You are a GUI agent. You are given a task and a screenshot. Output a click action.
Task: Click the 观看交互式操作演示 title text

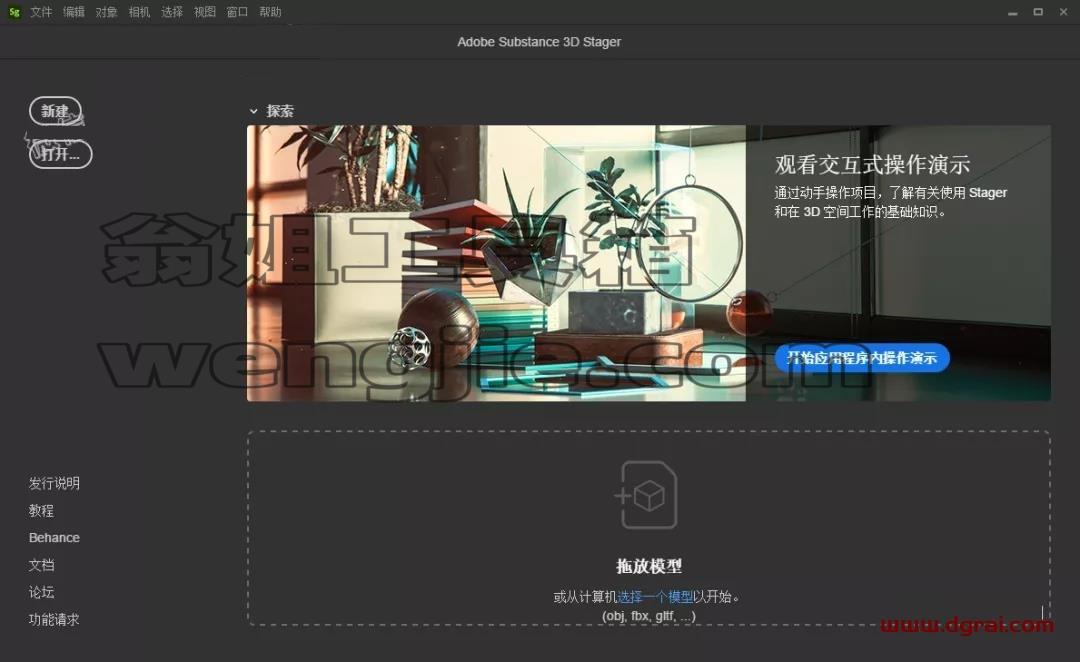click(872, 165)
